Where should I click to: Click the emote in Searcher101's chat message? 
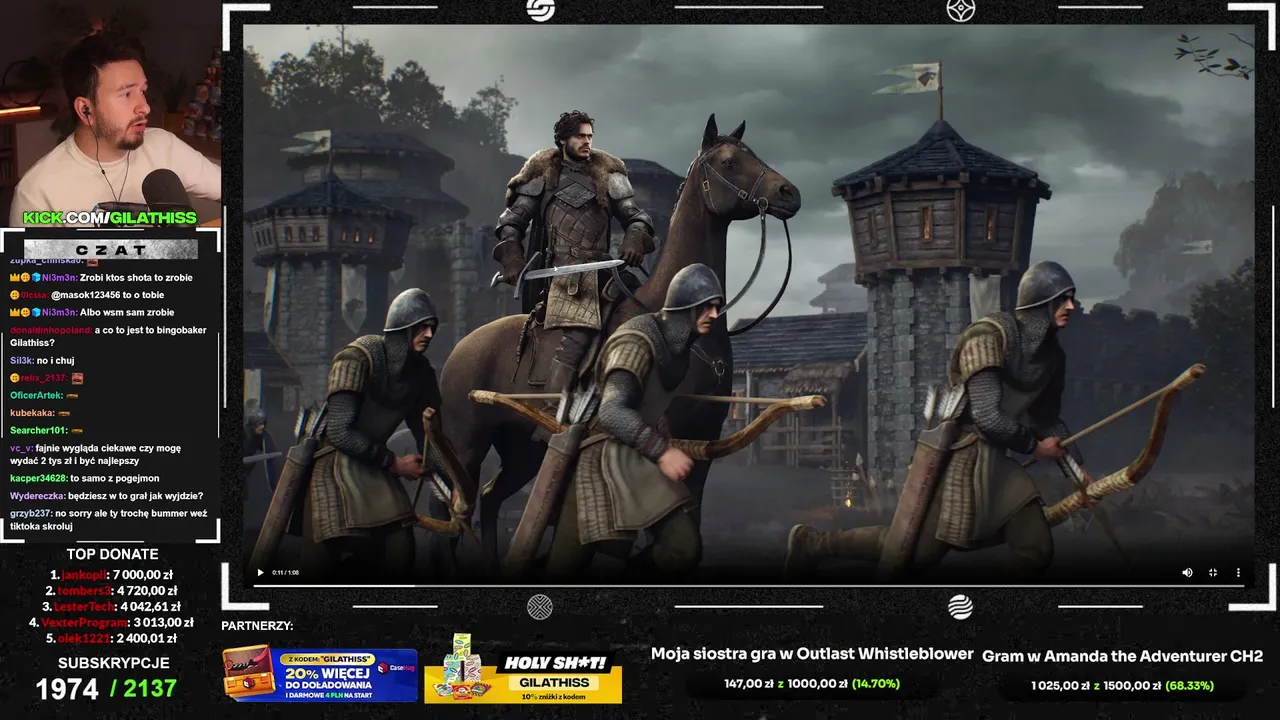(78, 431)
